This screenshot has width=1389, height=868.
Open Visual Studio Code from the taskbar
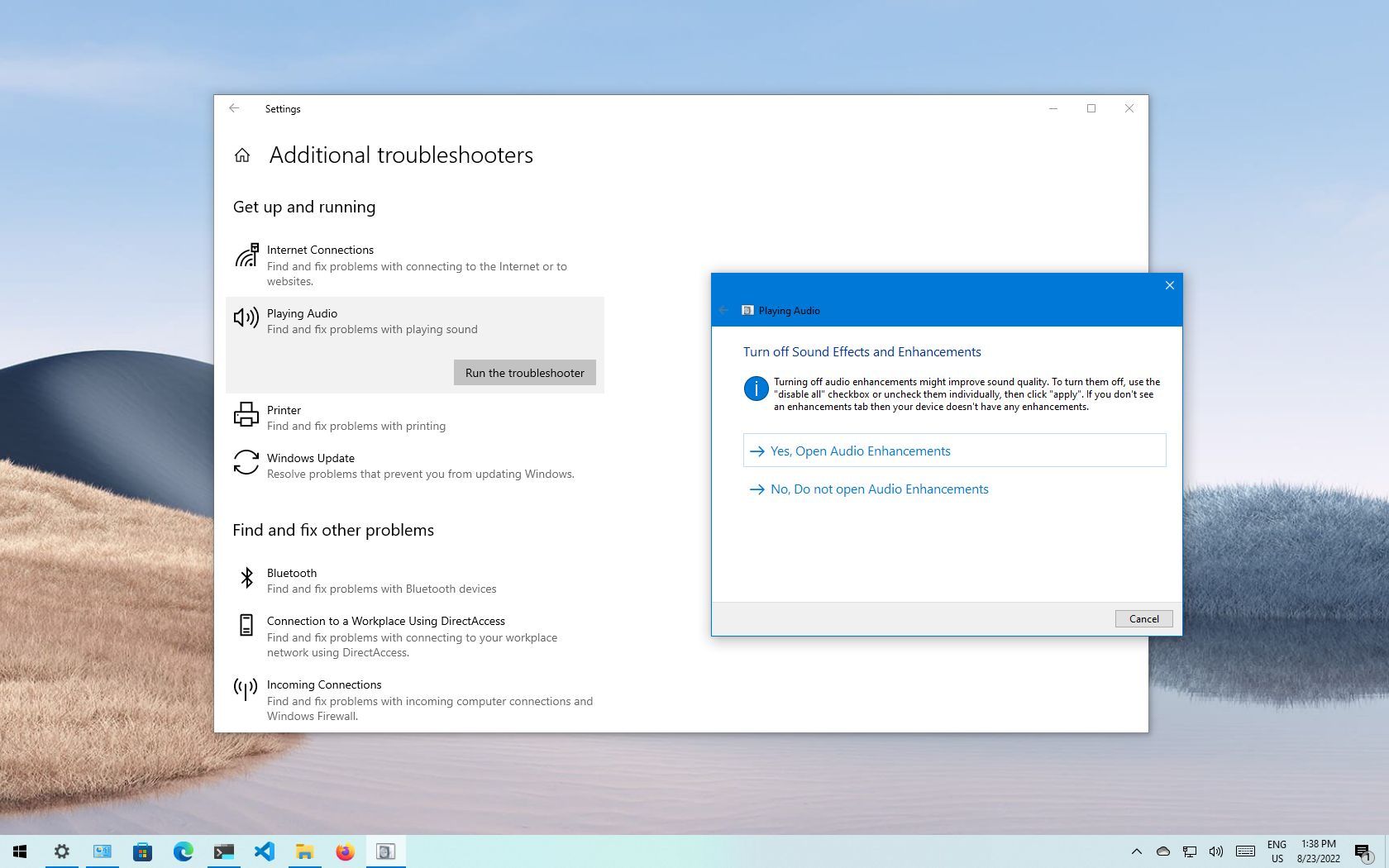tap(265, 851)
